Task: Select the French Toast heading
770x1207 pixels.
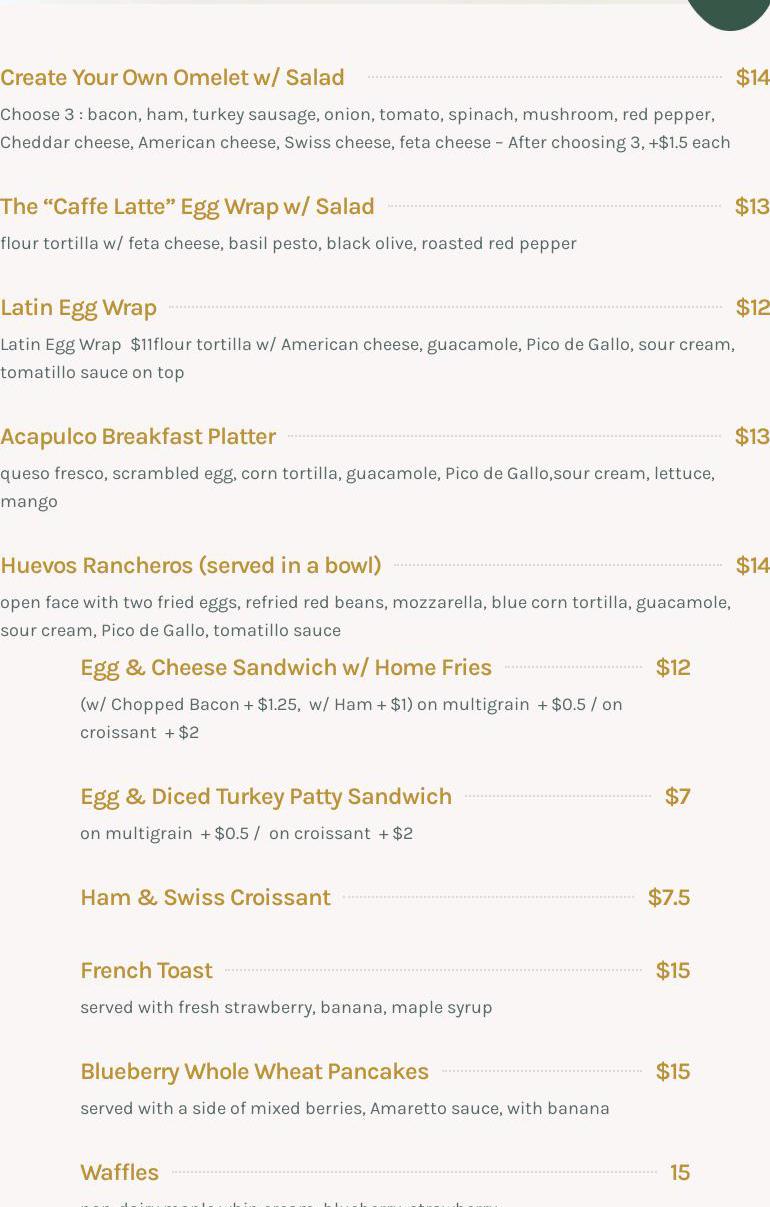Action: point(146,970)
